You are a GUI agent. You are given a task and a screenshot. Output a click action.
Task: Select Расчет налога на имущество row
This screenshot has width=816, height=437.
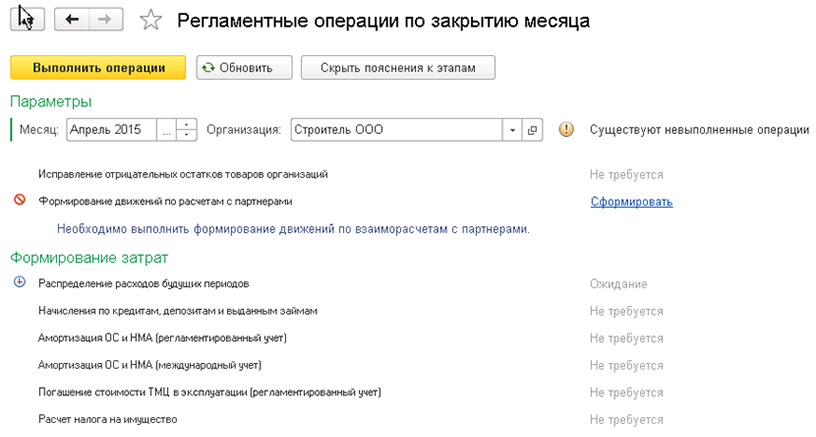coord(108,419)
